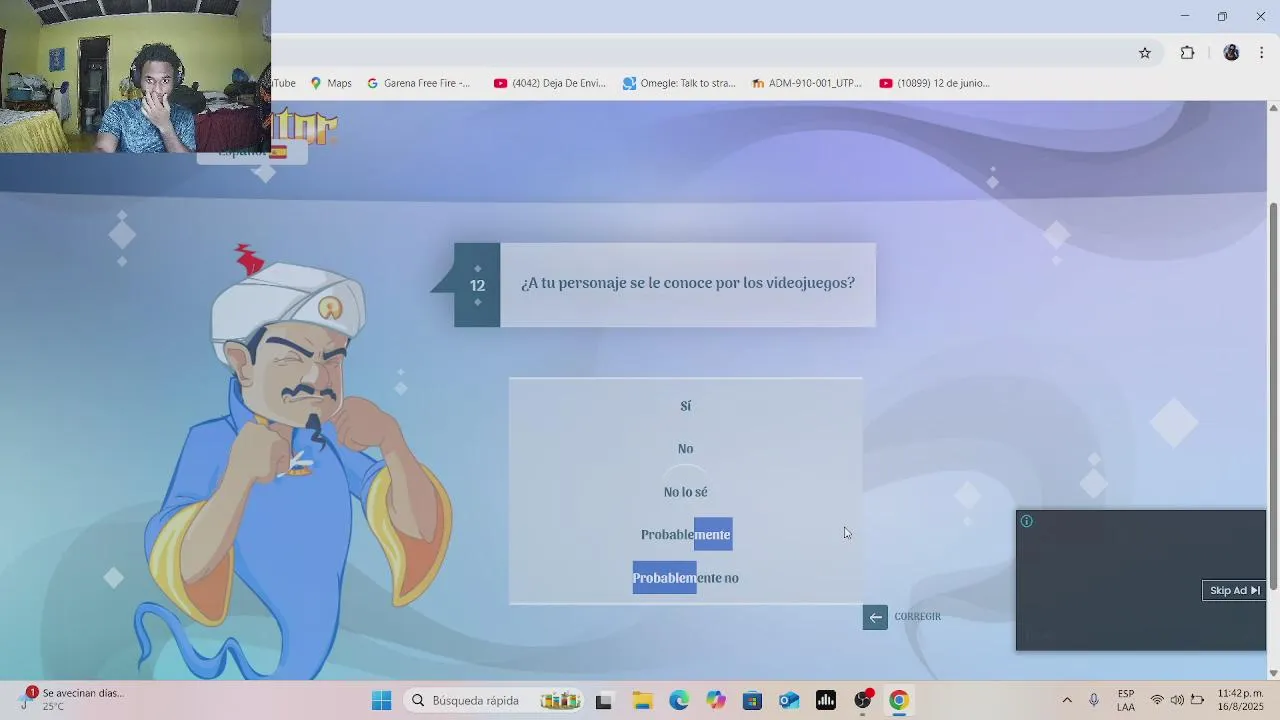
Task: Choose the "Probablemente no" answer
Action: click(x=686, y=578)
